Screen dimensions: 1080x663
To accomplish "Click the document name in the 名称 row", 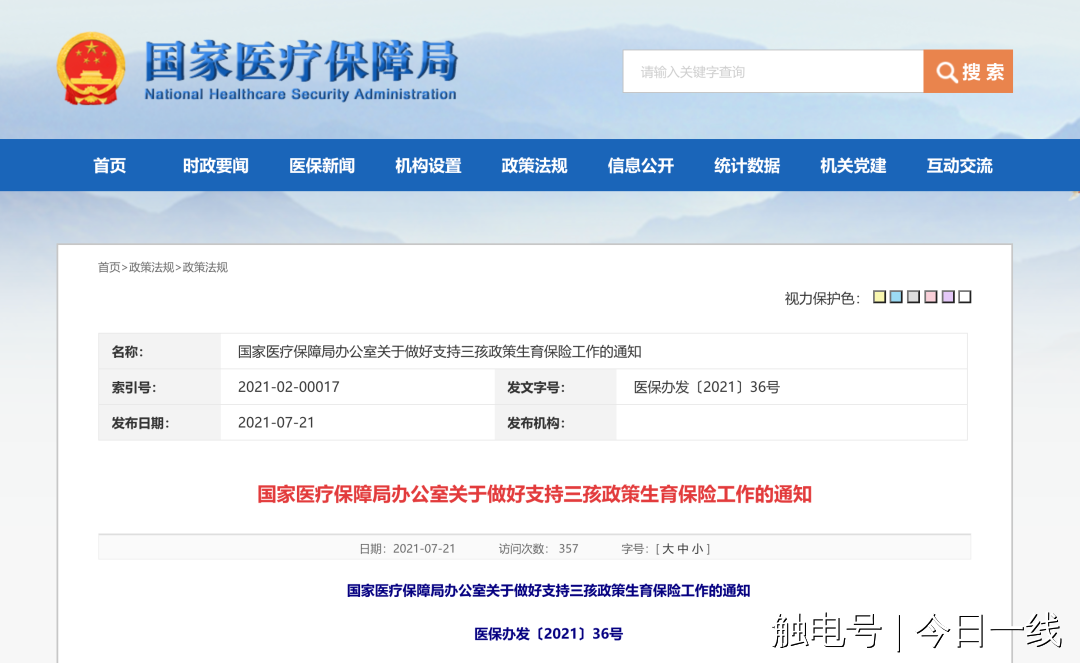I will tap(439, 352).
